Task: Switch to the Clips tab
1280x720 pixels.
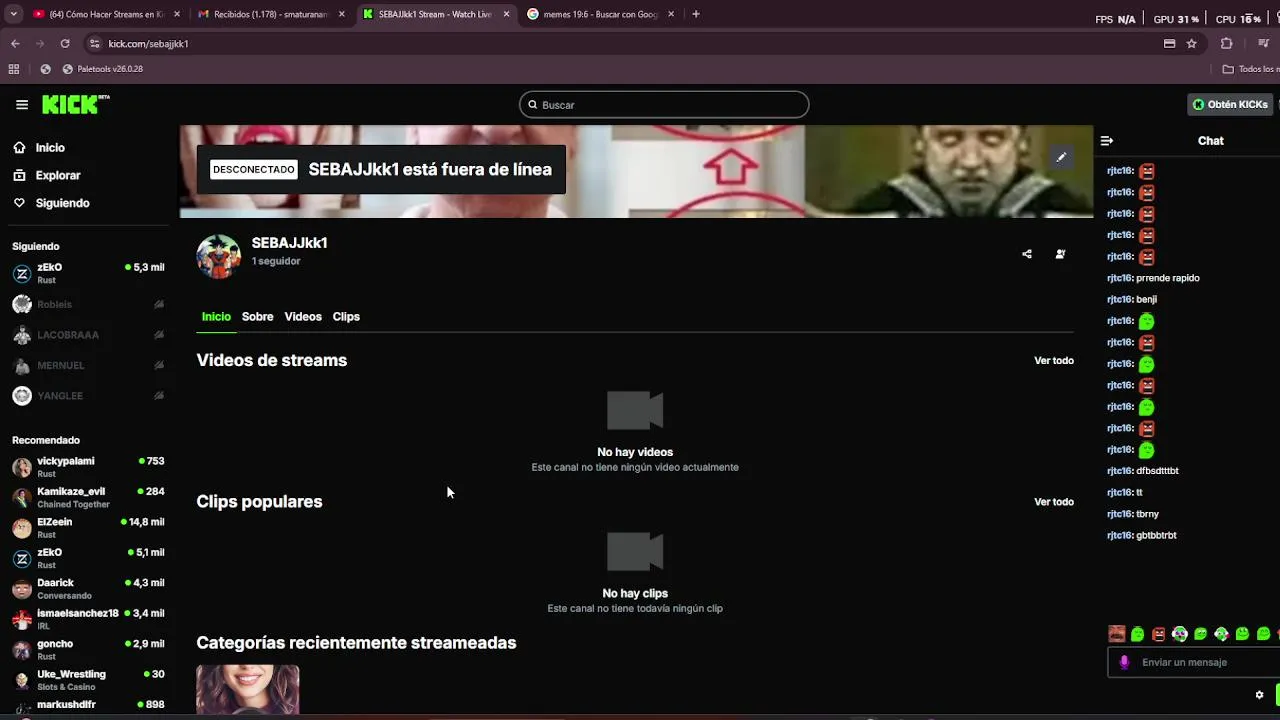Action: [x=346, y=316]
